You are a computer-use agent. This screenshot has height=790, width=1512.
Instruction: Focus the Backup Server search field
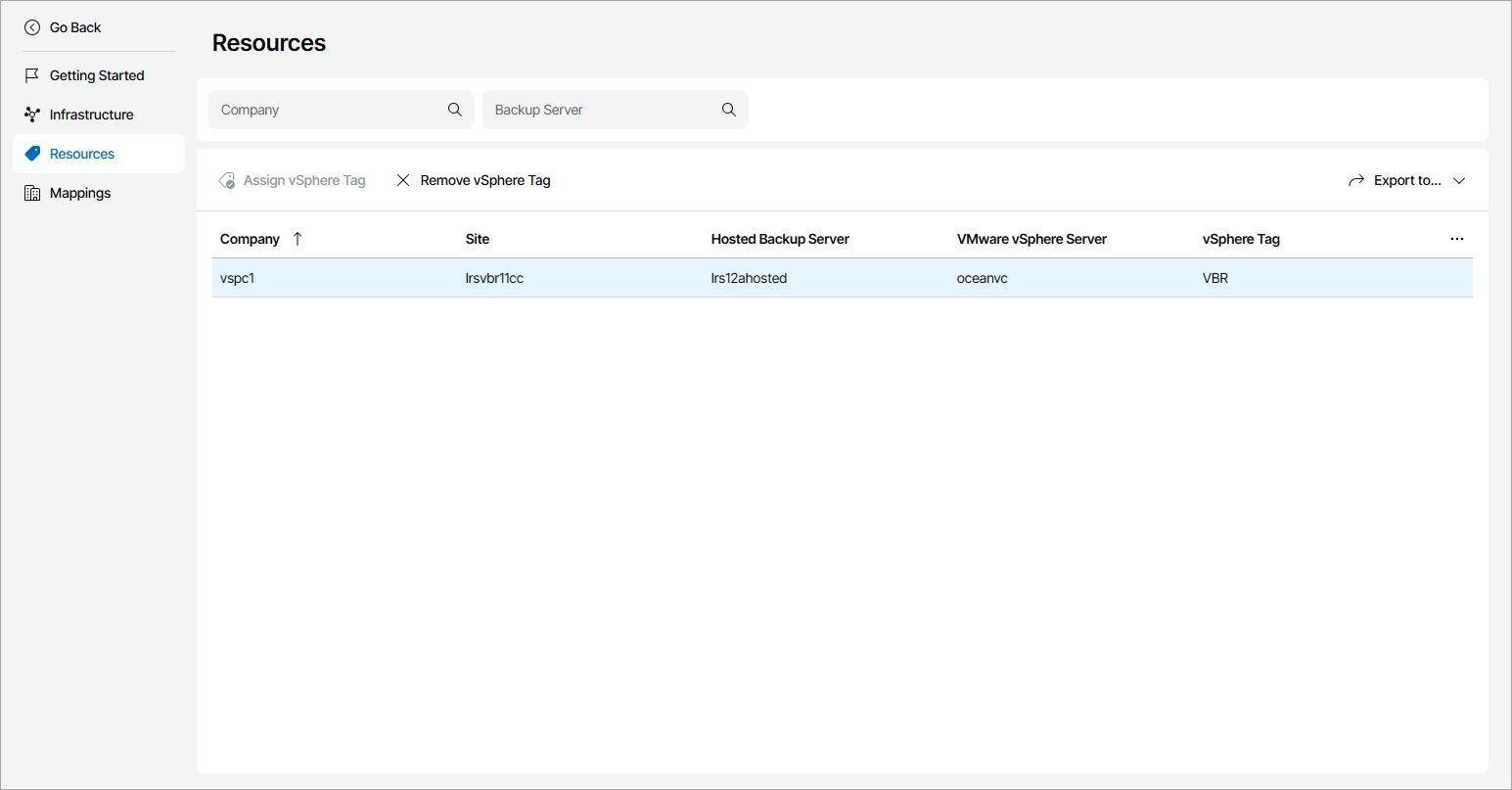click(x=616, y=110)
